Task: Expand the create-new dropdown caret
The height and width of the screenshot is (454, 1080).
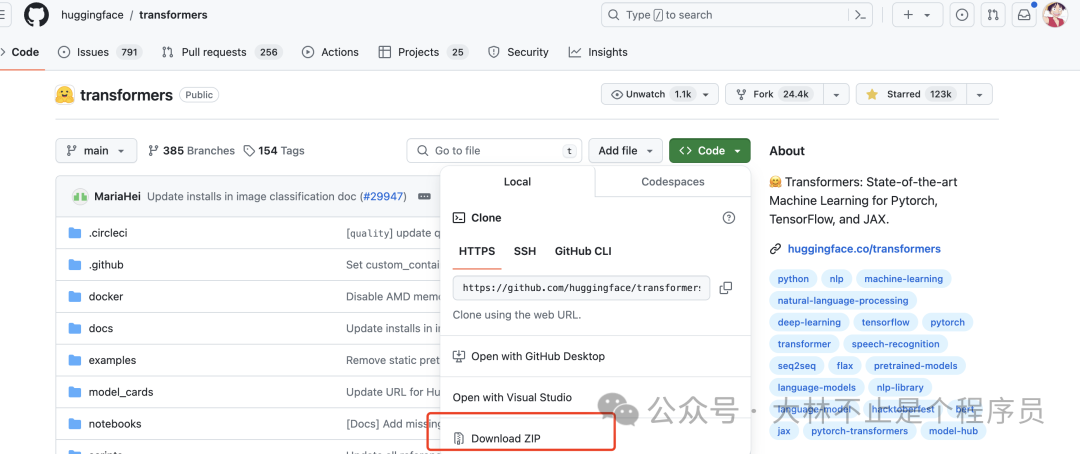Action: point(928,15)
